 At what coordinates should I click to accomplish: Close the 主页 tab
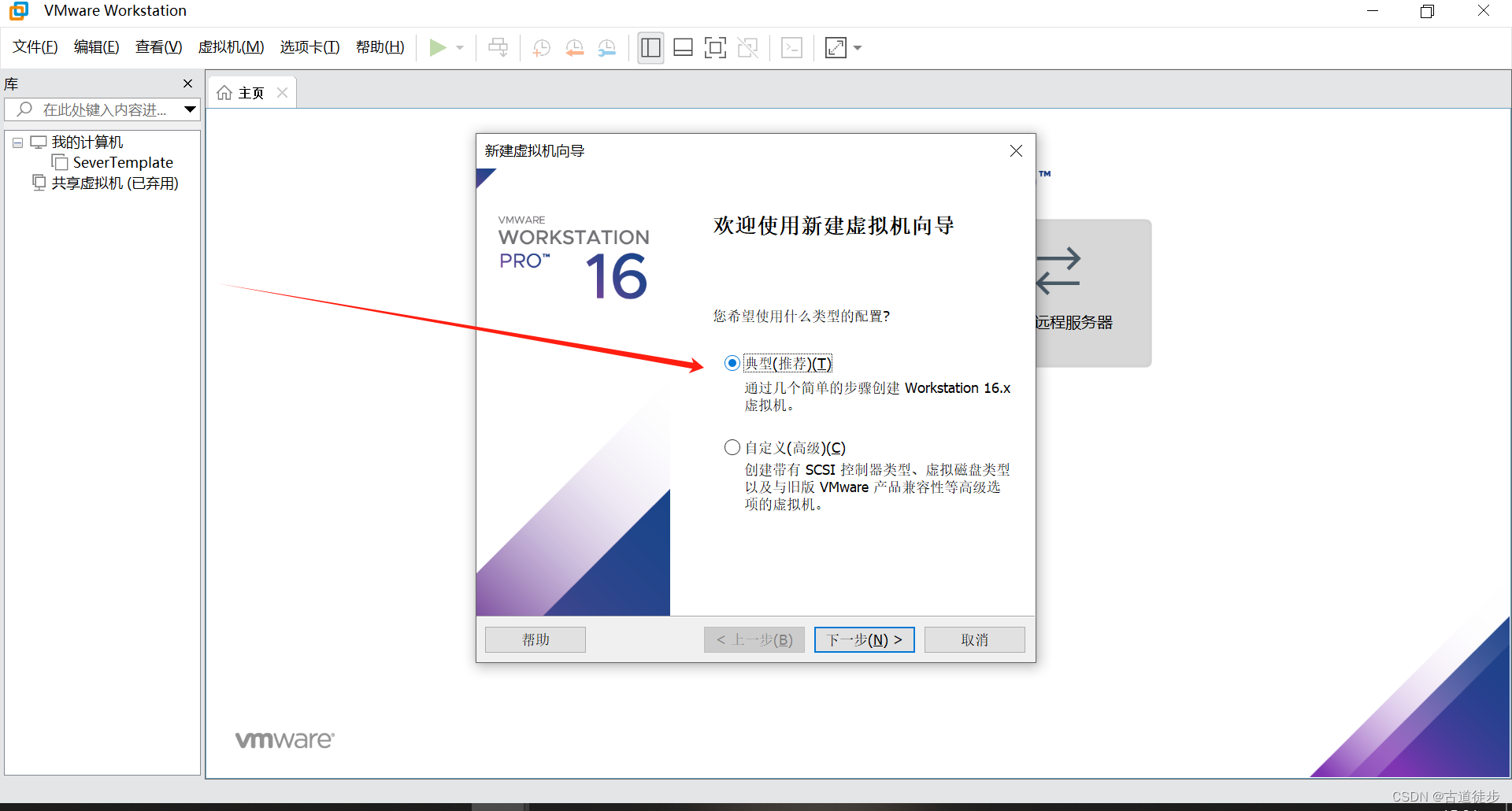(x=282, y=93)
